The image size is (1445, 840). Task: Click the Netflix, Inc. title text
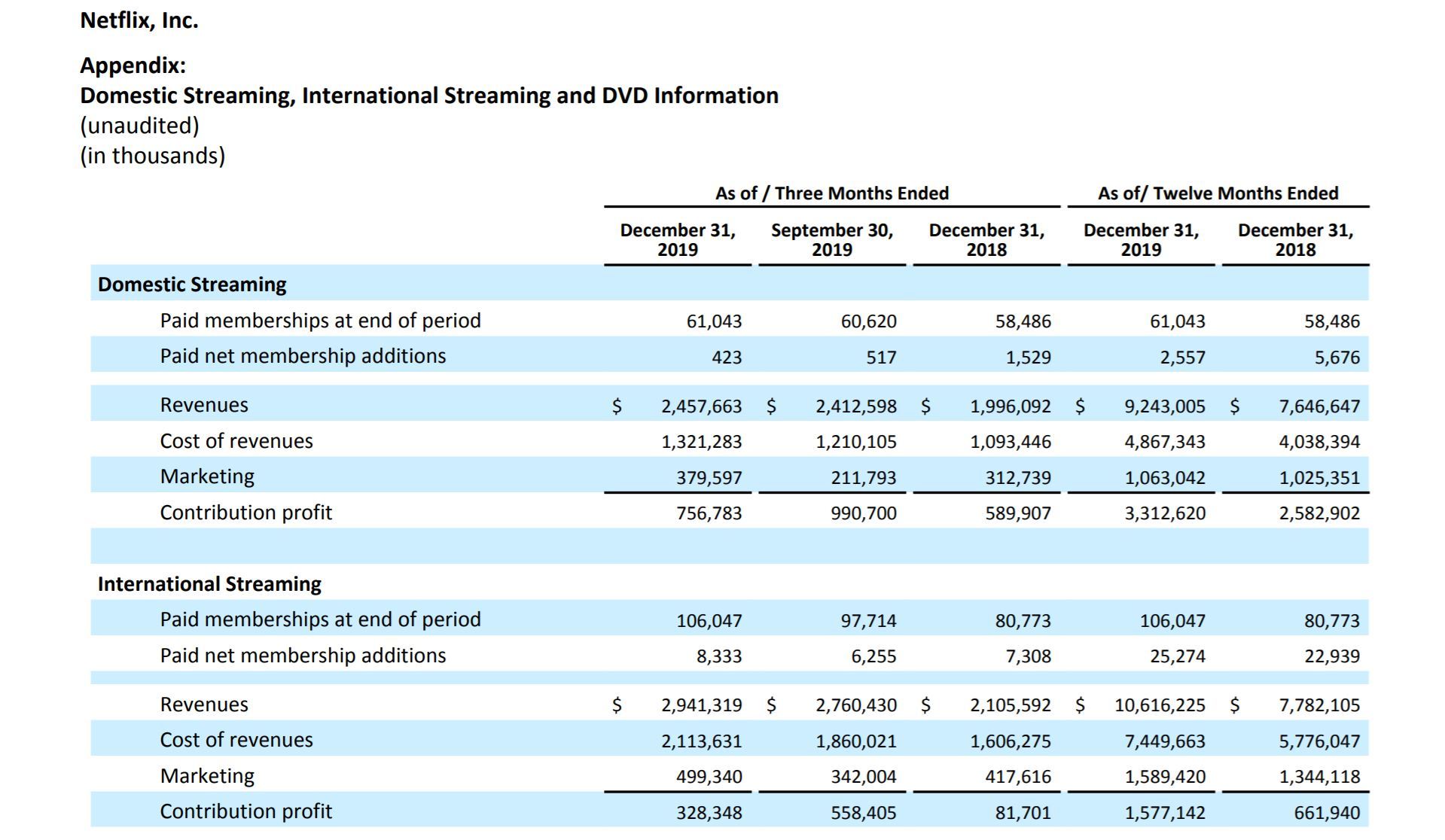tap(139, 20)
